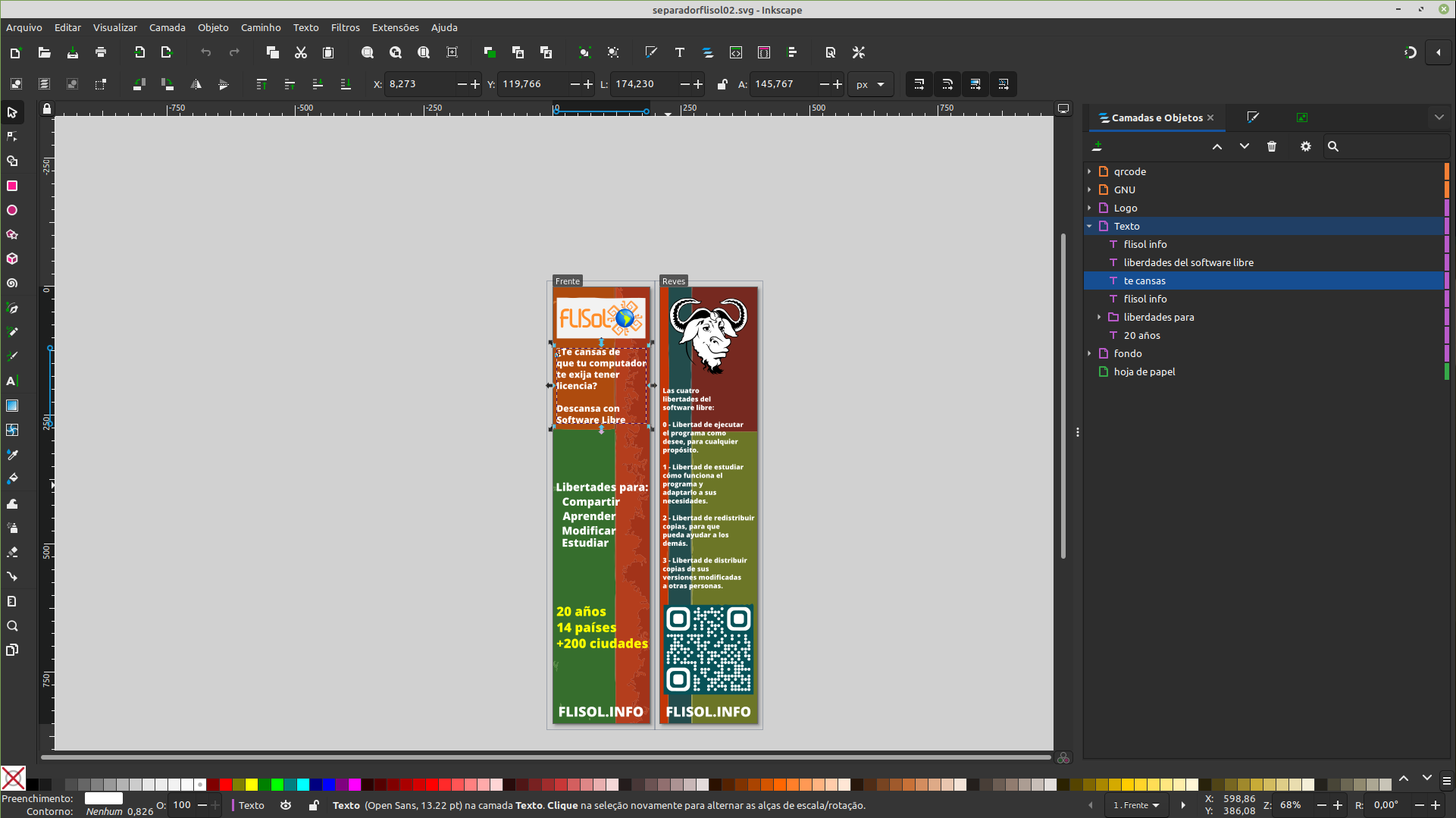Expand the qrcode layer
The height and width of the screenshot is (818, 1456).
[x=1089, y=171]
